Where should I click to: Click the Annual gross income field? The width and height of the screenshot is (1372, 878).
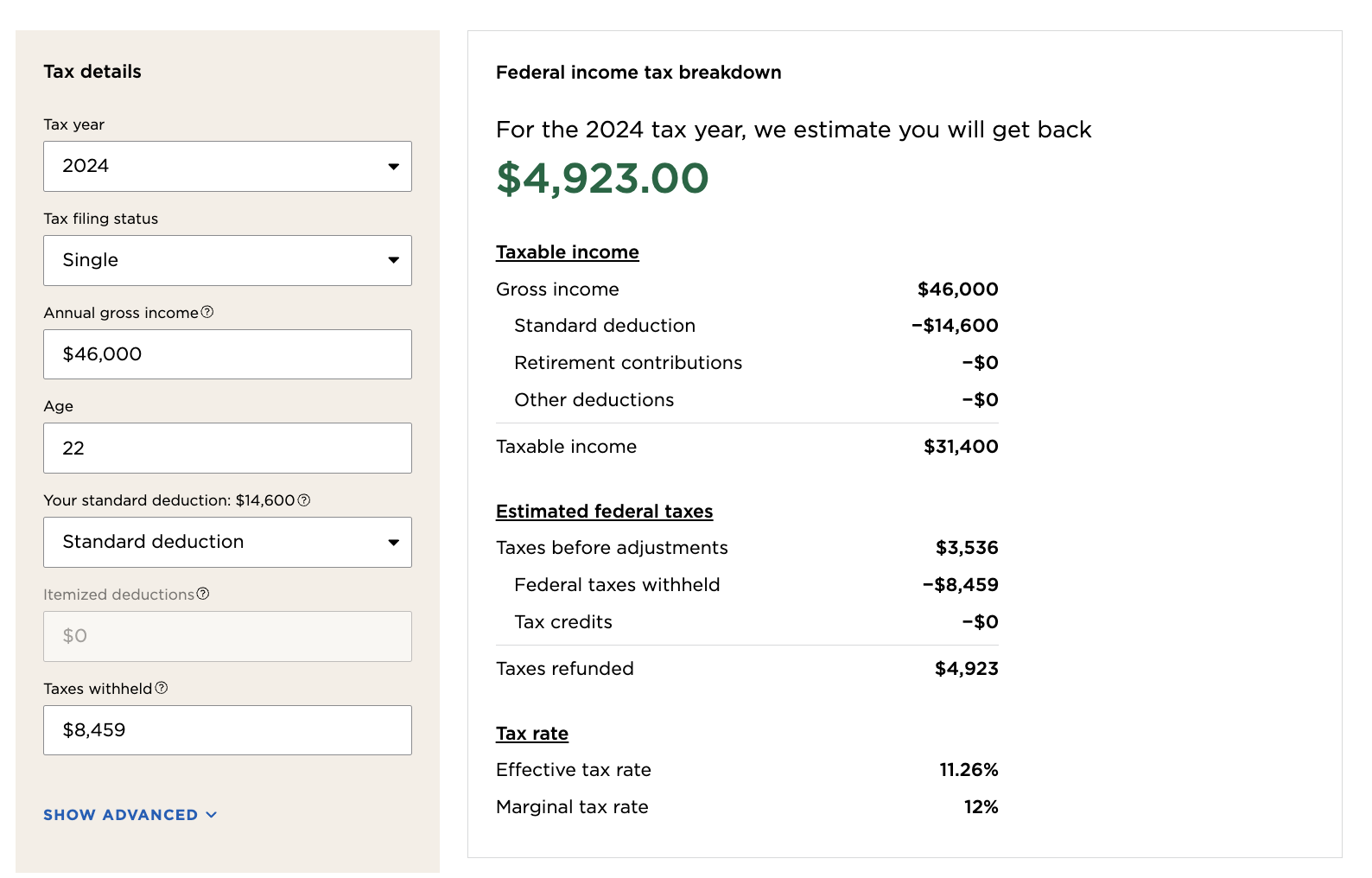tap(227, 354)
